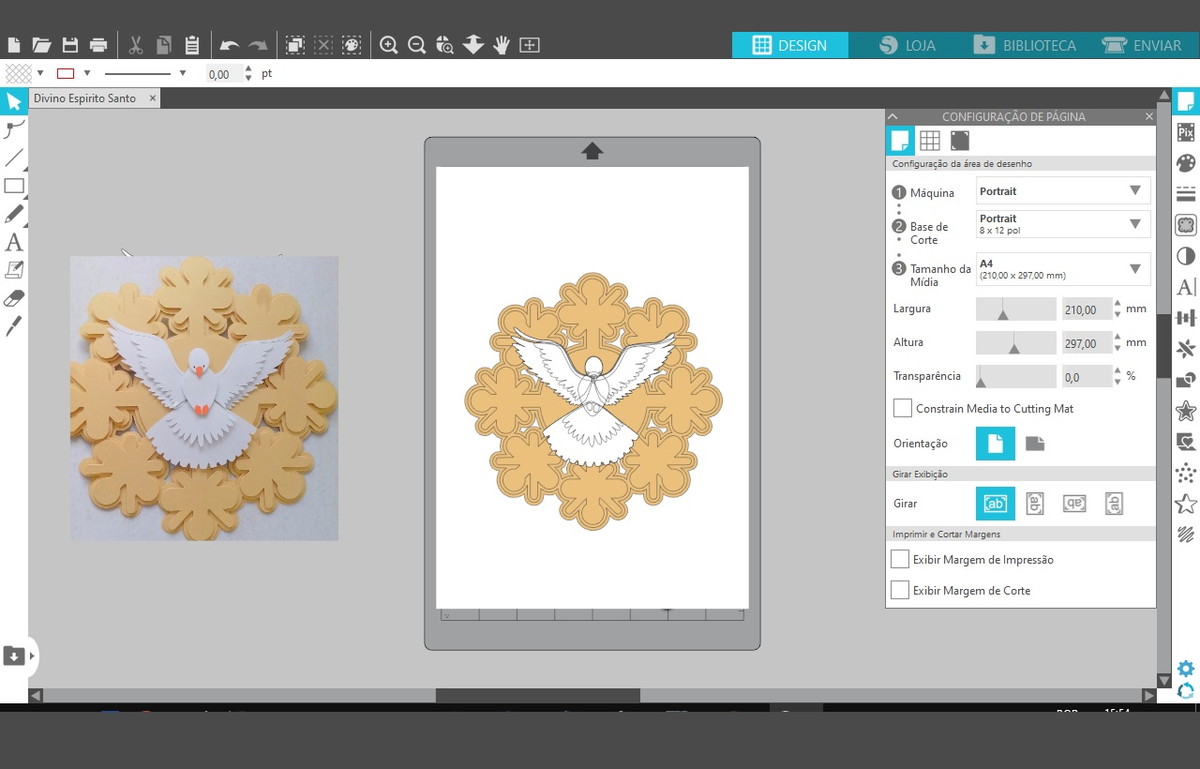Check Exibir Margem de Impressão
1200x769 pixels.
901,559
